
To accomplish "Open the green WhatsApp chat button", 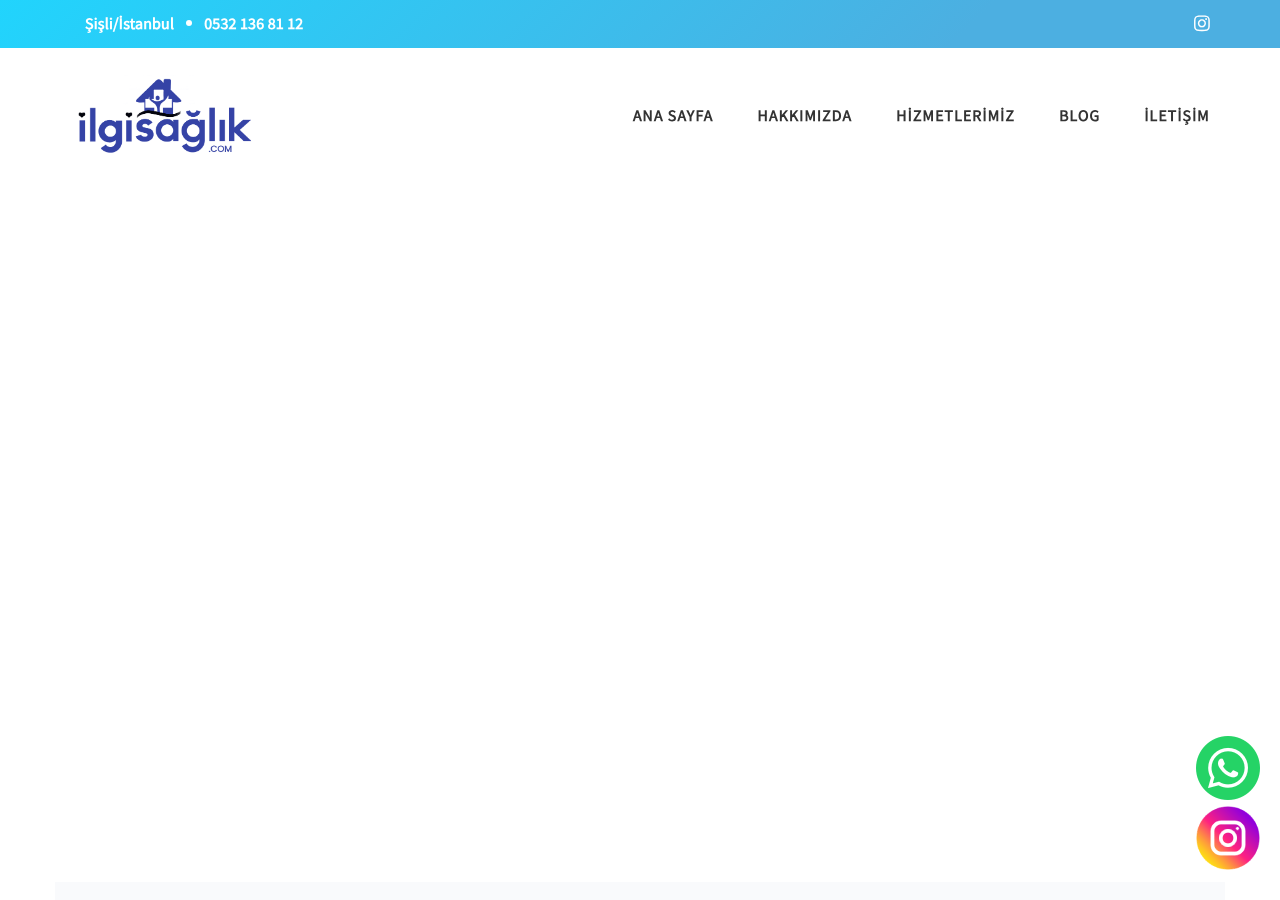I will coord(1228,768).
